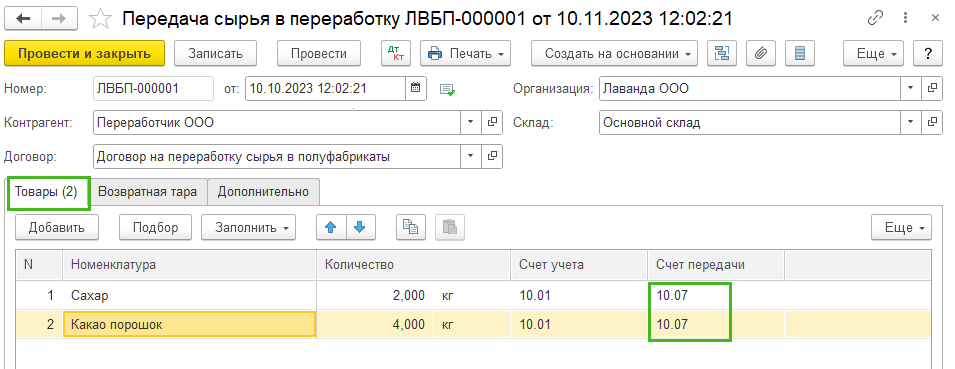This screenshot has height=369, width=955.
Task: Open the table Еще menu
Action: click(901, 228)
